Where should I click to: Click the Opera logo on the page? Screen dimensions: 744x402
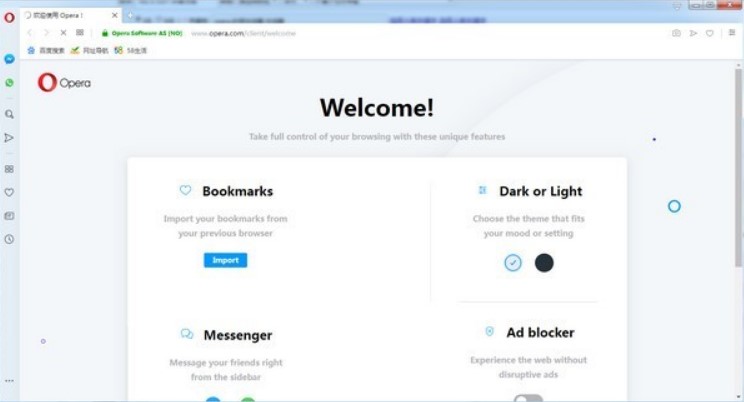tap(64, 83)
